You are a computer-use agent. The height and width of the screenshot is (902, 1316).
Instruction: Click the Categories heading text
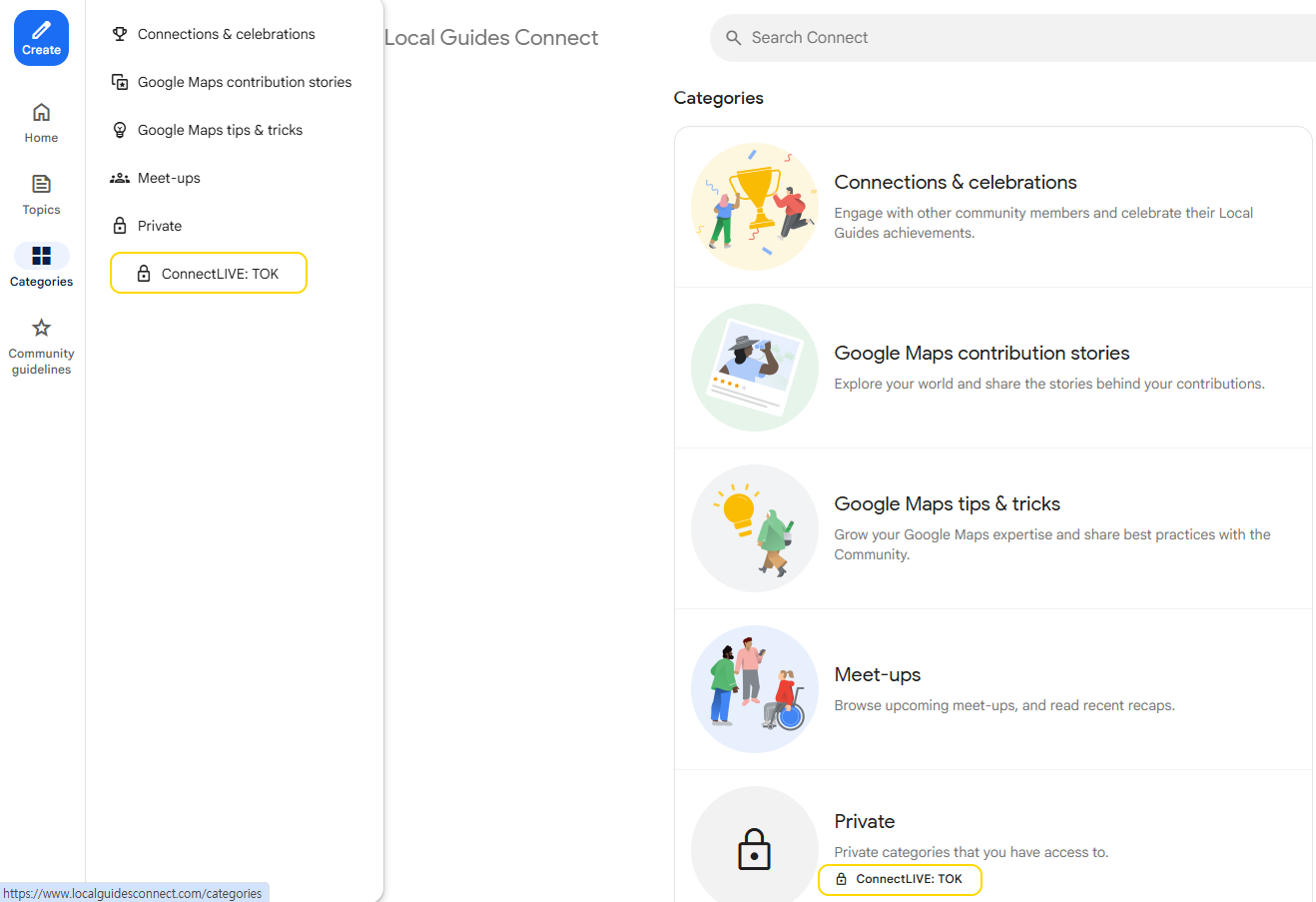pyautogui.click(x=718, y=98)
